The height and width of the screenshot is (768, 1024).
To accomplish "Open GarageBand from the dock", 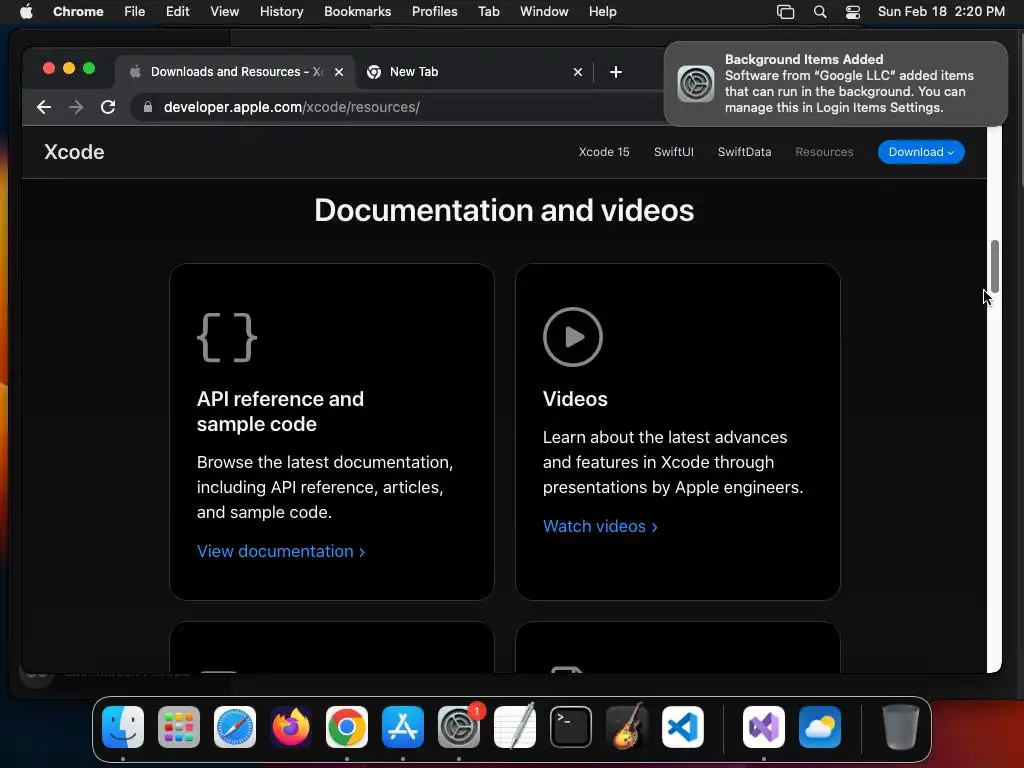I will coord(627,727).
